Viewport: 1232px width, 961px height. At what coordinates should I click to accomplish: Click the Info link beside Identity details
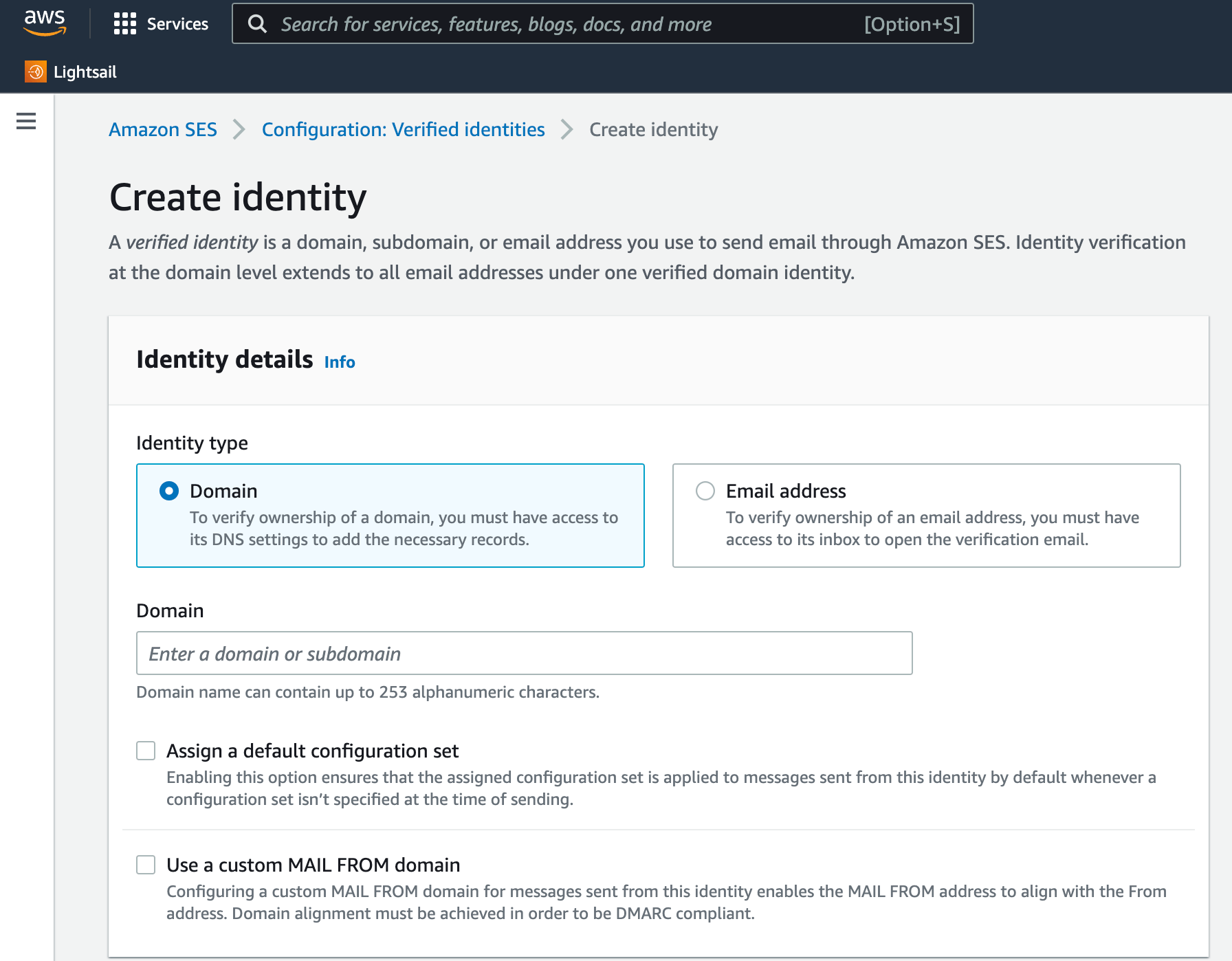pyautogui.click(x=339, y=362)
